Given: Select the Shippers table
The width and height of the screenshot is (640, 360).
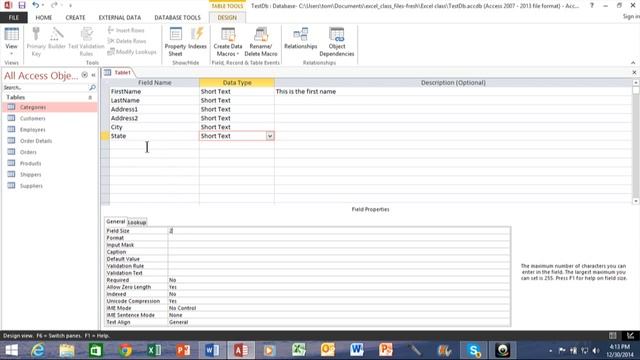Looking at the screenshot, I should point(50,175).
